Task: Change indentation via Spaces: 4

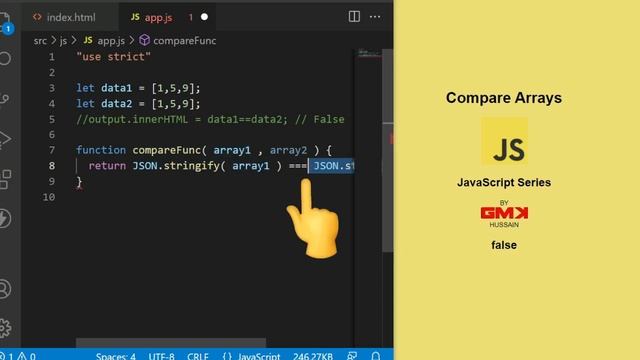Action: (116, 356)
